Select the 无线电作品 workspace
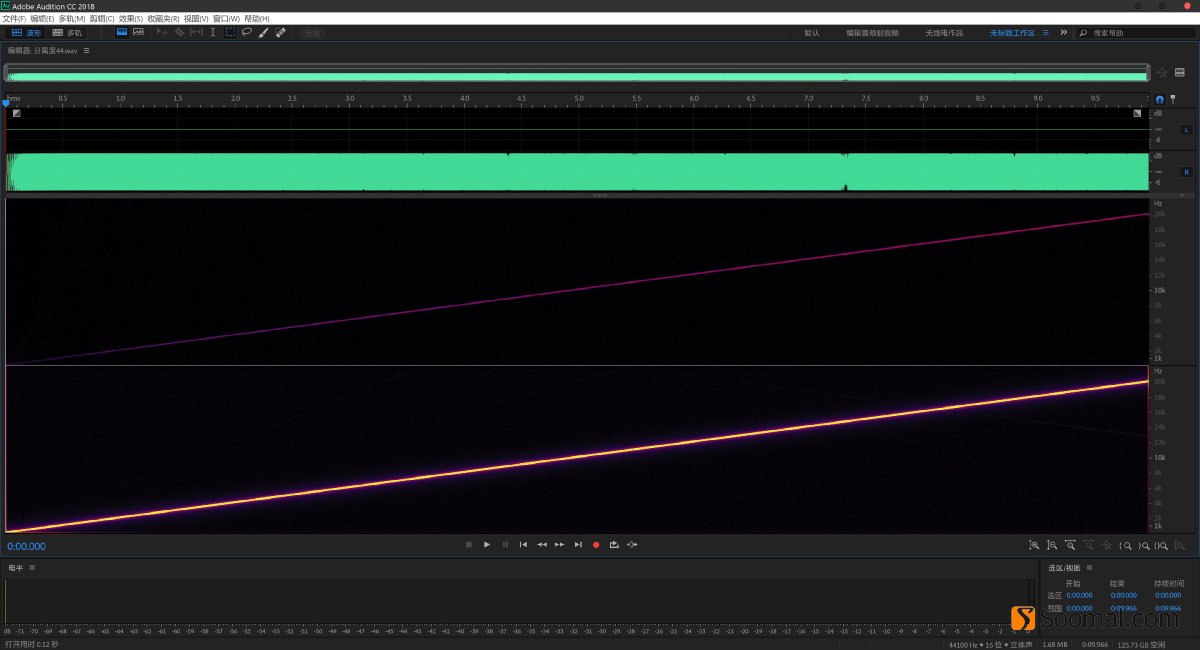 pos(944,32)
